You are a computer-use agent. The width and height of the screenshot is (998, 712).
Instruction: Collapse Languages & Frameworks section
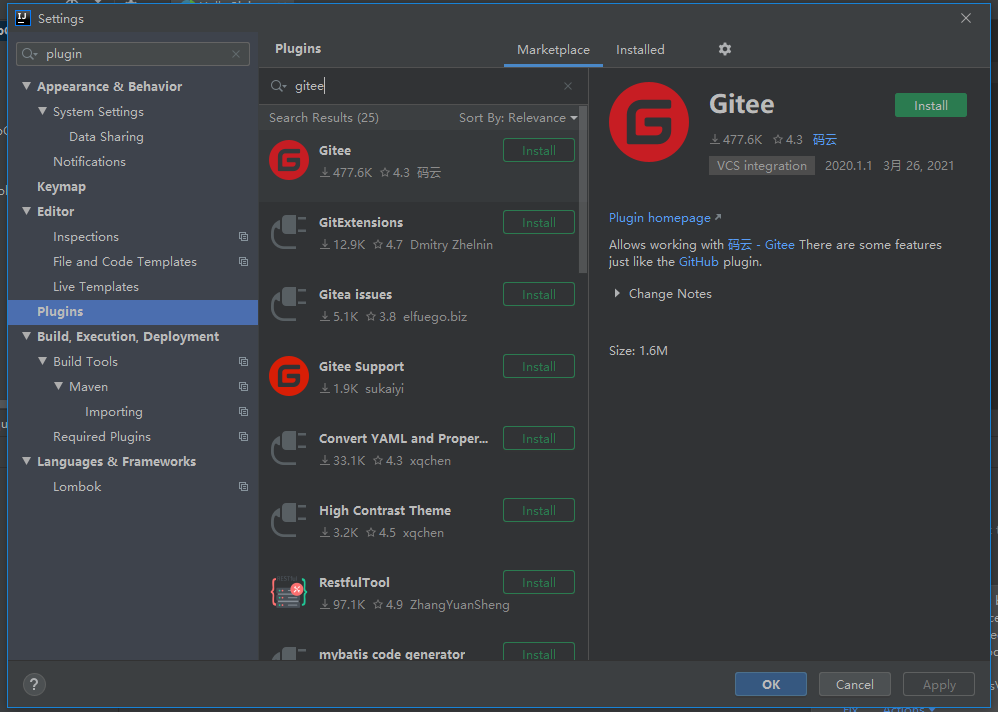[26, 461]
